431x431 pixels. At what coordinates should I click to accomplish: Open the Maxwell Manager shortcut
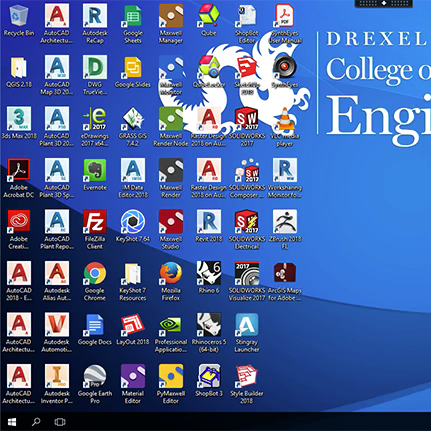coord(171,16)
